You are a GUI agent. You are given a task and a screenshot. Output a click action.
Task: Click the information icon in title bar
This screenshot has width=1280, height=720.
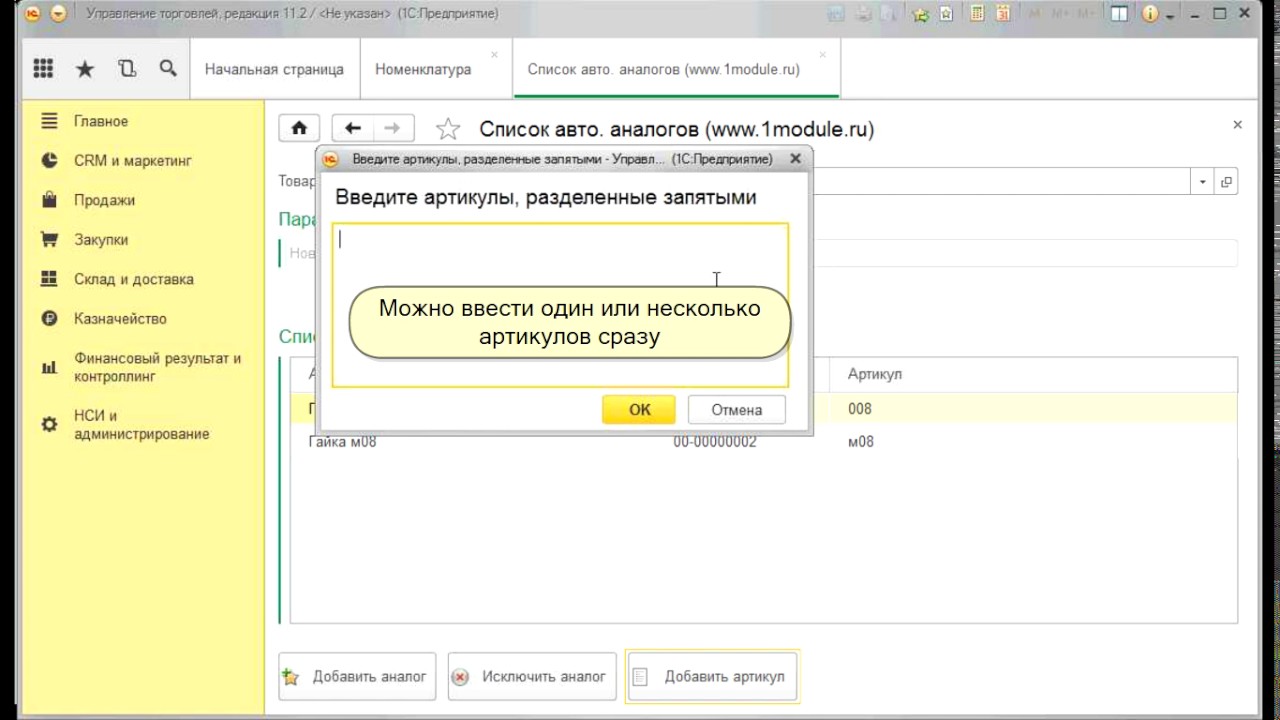tap(1150, 14)
